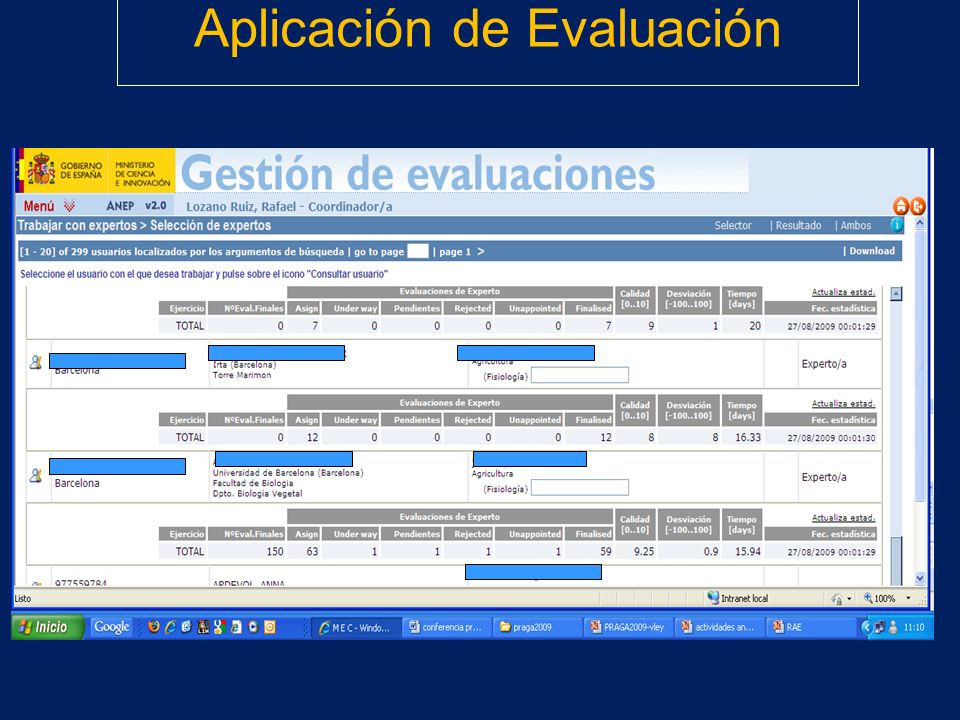Launch Internet Explorer from quick launch

click(x=170, y=627)
